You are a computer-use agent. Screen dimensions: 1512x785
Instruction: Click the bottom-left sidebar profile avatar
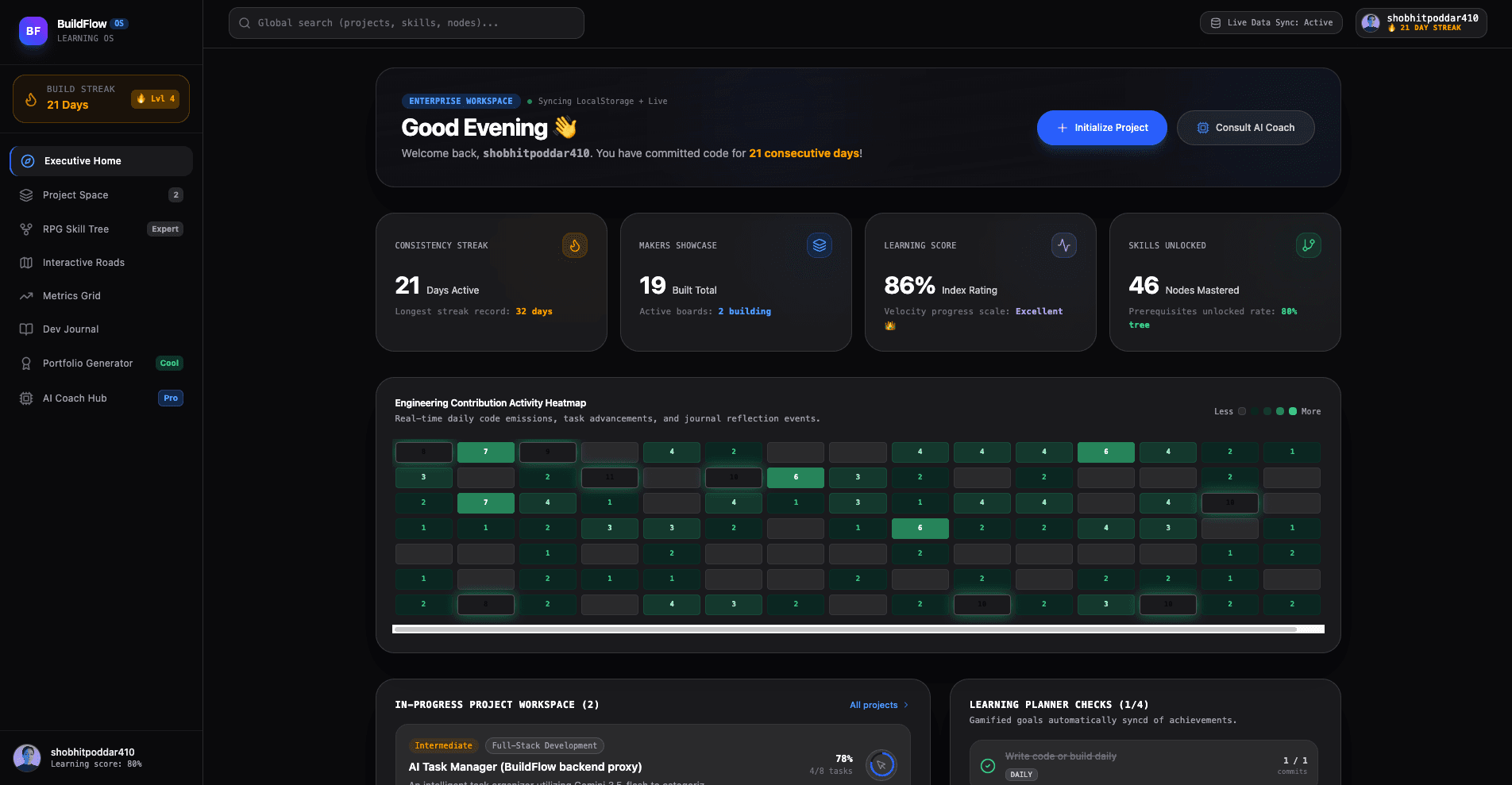pos(28,758)
